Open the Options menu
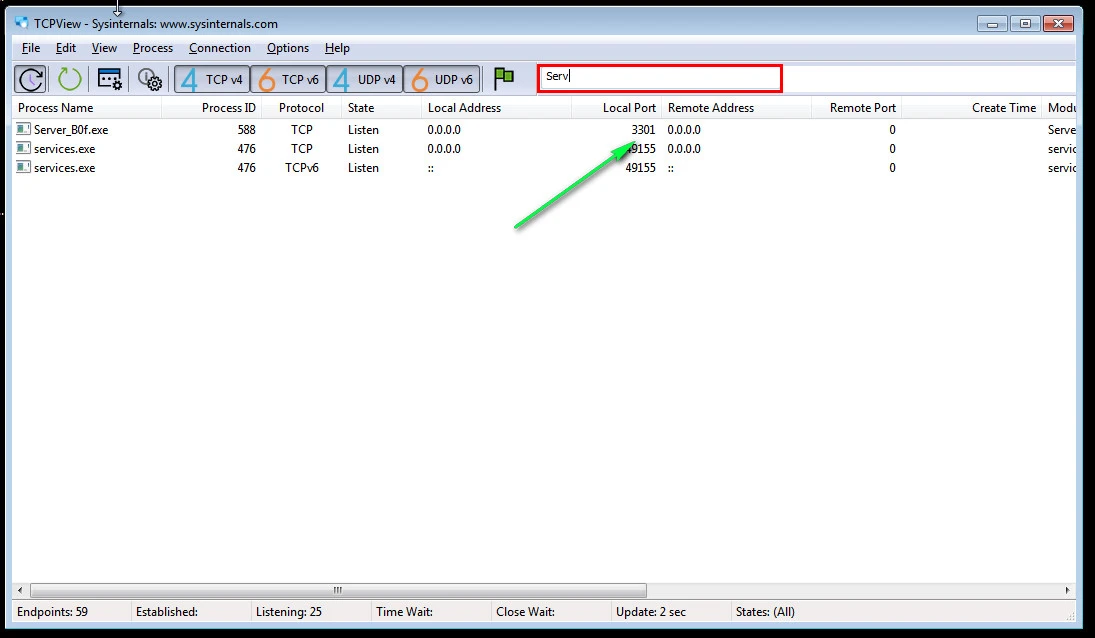The height and width of the screenshot is (638, 1095). click(x=288, y=48)
